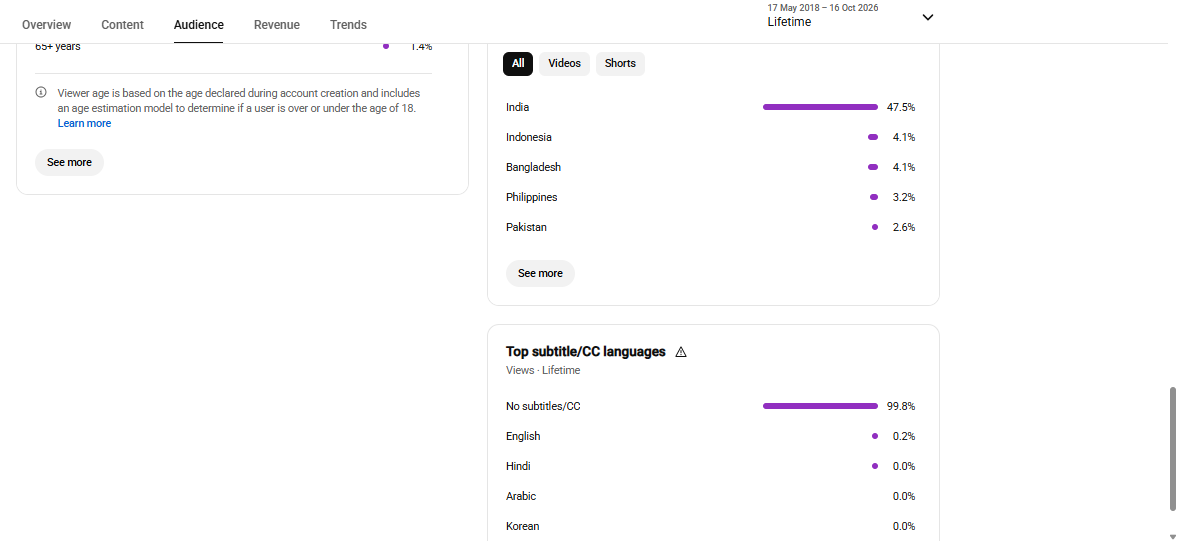Click See more under viewer age card

pos(69,162)
